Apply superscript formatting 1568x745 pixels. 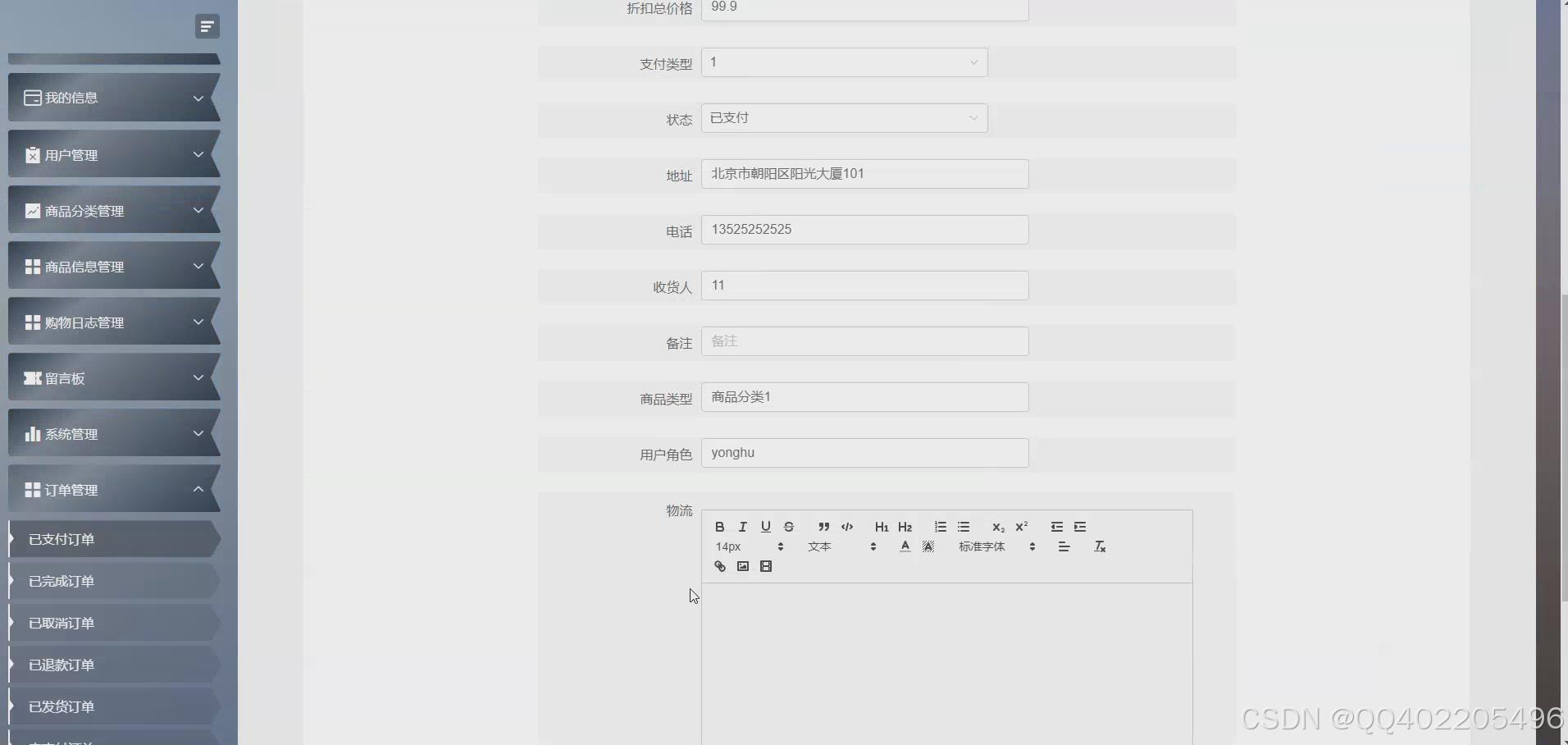coord(1021,526)
